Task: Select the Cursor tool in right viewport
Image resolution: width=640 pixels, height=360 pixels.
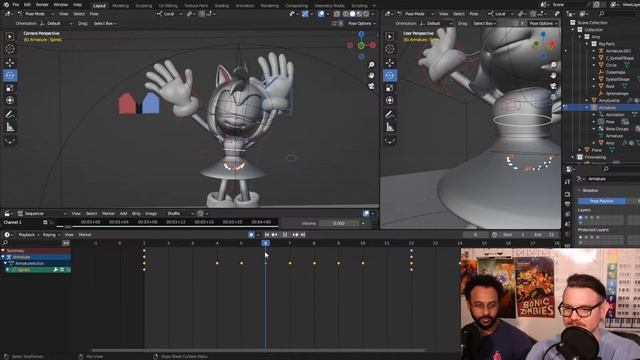Action: [390, 49]
